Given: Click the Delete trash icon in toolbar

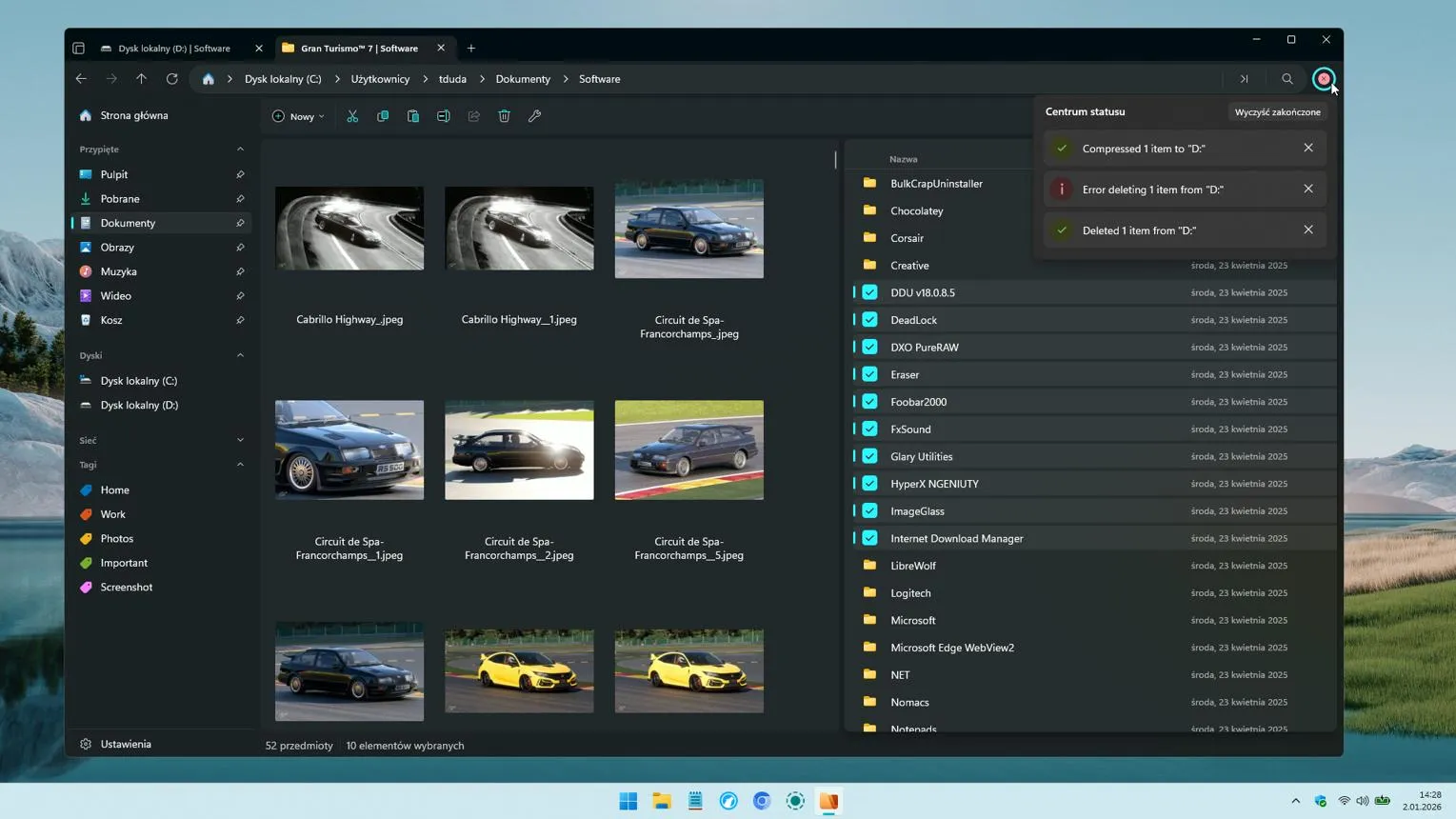Looking at the screenshot, I should pos(505,116).
